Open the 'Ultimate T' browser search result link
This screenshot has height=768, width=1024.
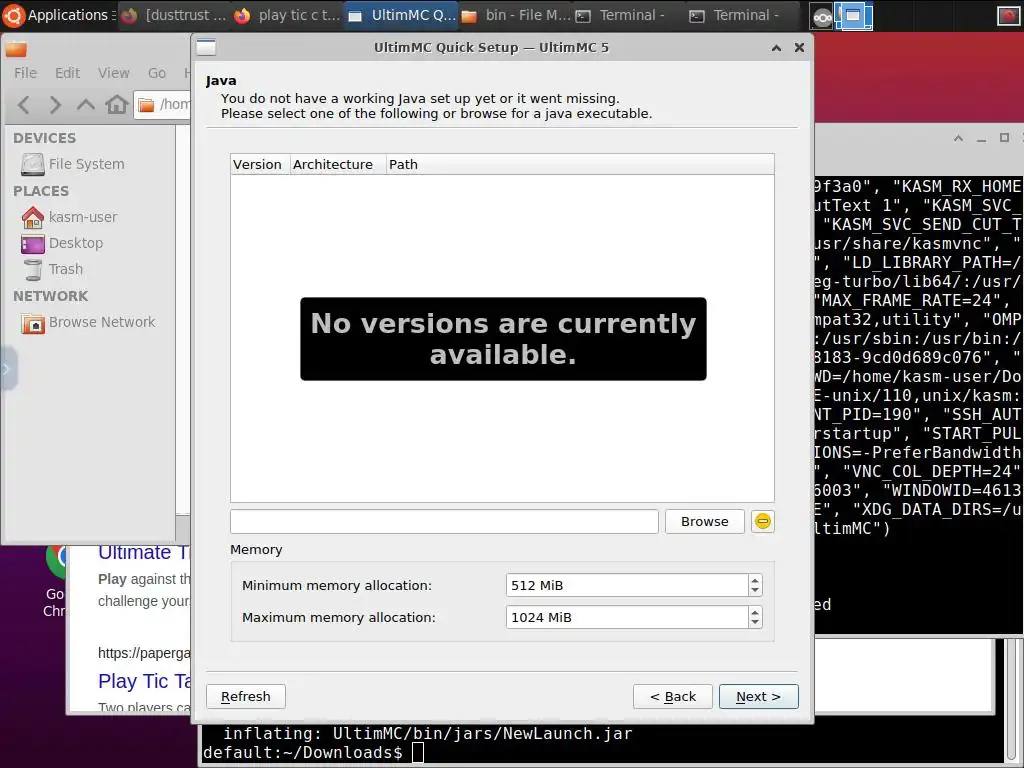click(144, 552)
